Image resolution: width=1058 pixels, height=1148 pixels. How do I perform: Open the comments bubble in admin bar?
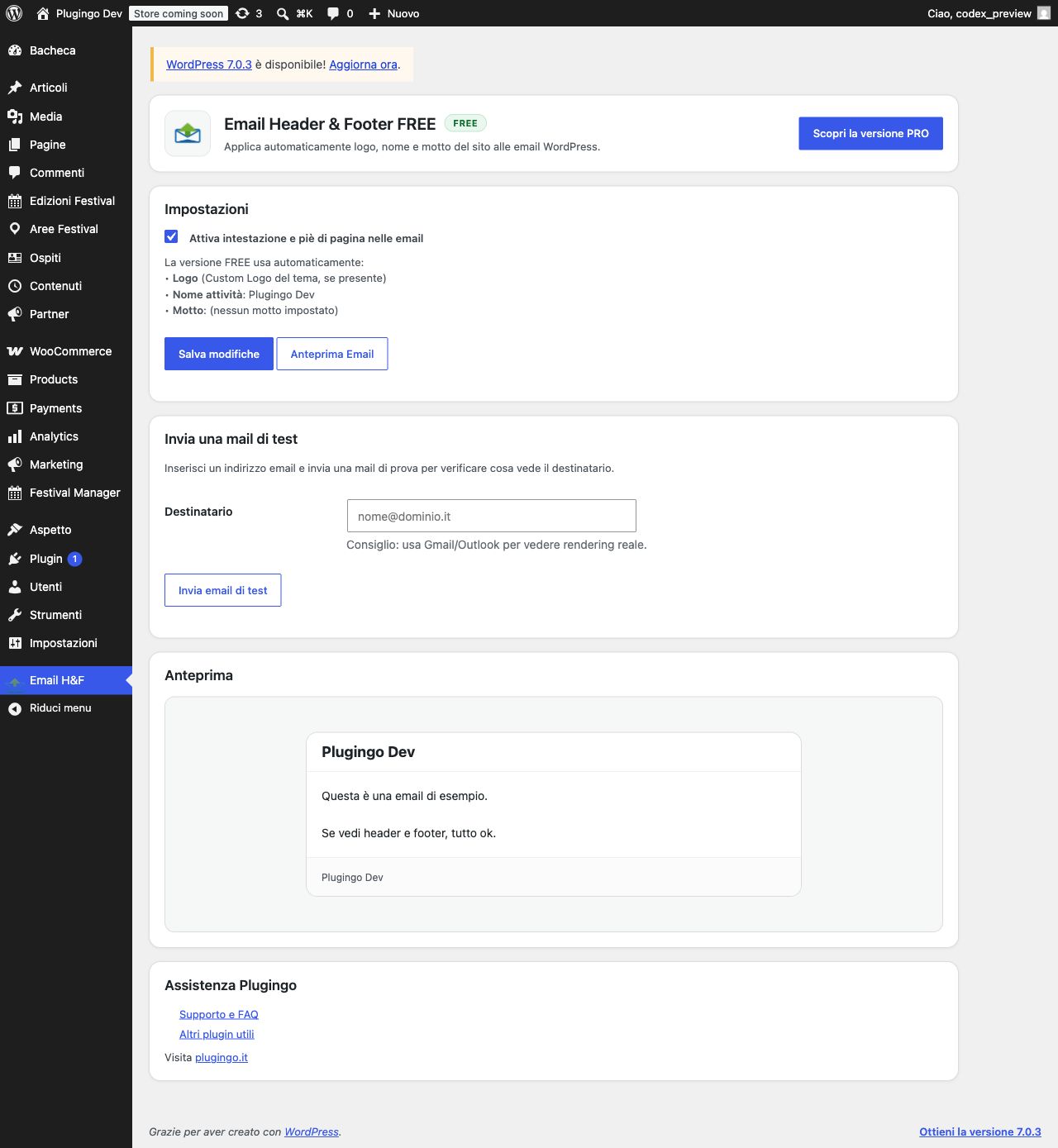point(333,13)
